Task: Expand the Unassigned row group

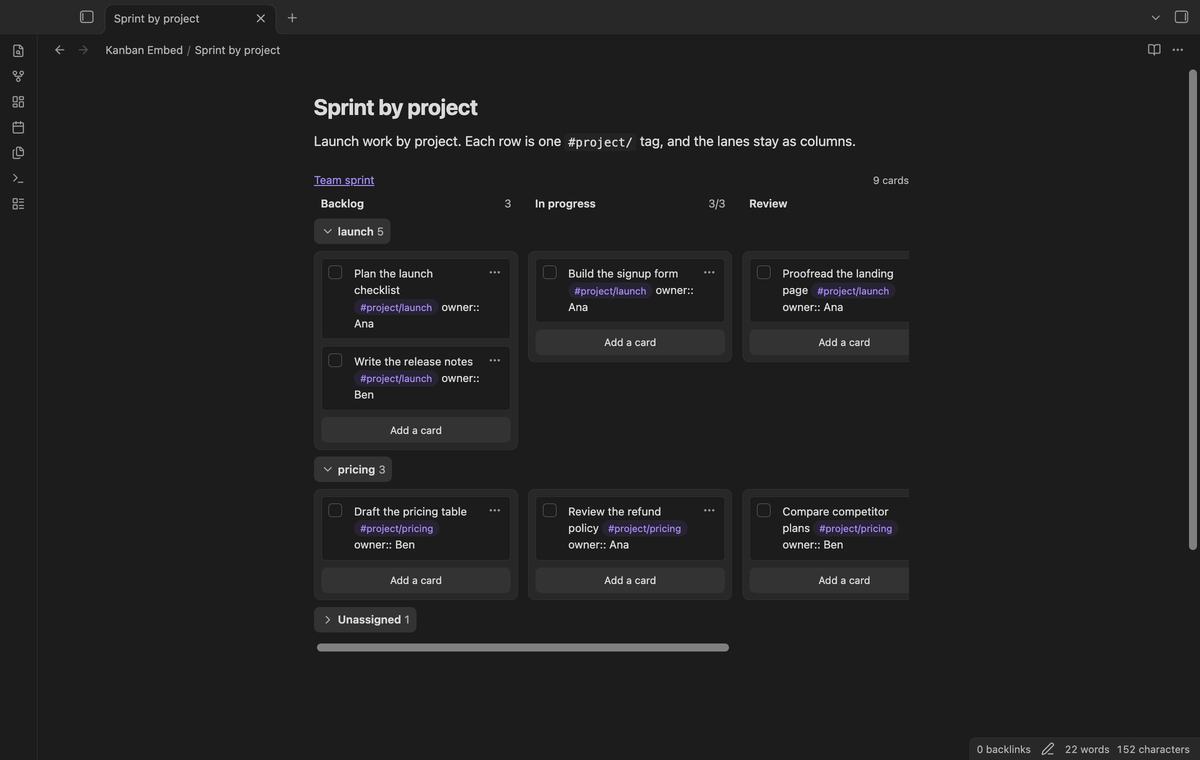Action: tap(365, 619)
